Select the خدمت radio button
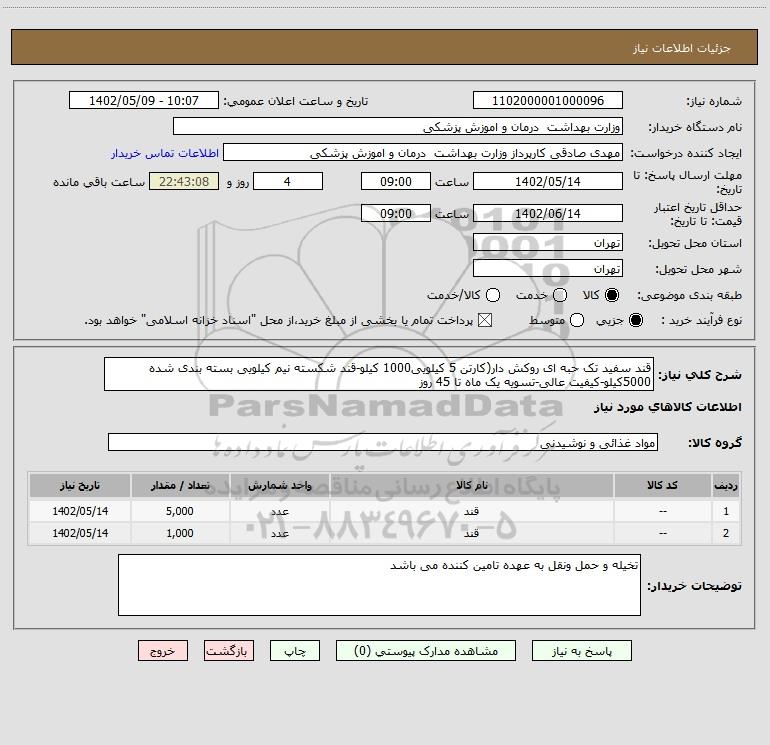The image size is (770, 745). [x=560, y=295]
